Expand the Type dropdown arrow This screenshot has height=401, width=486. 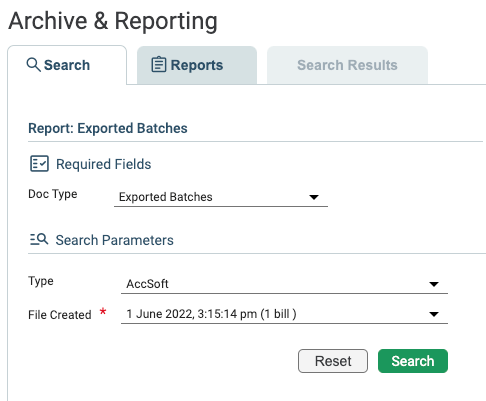coord(434,284)
